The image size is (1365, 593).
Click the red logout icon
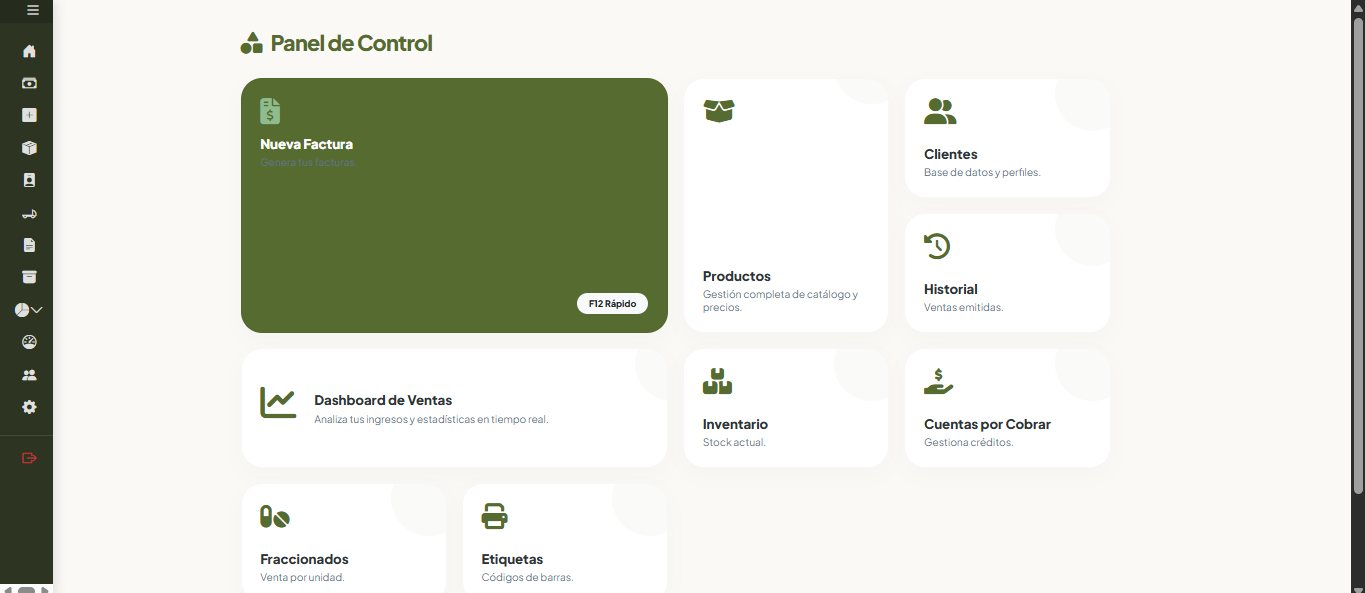click(x=29, y=458)
